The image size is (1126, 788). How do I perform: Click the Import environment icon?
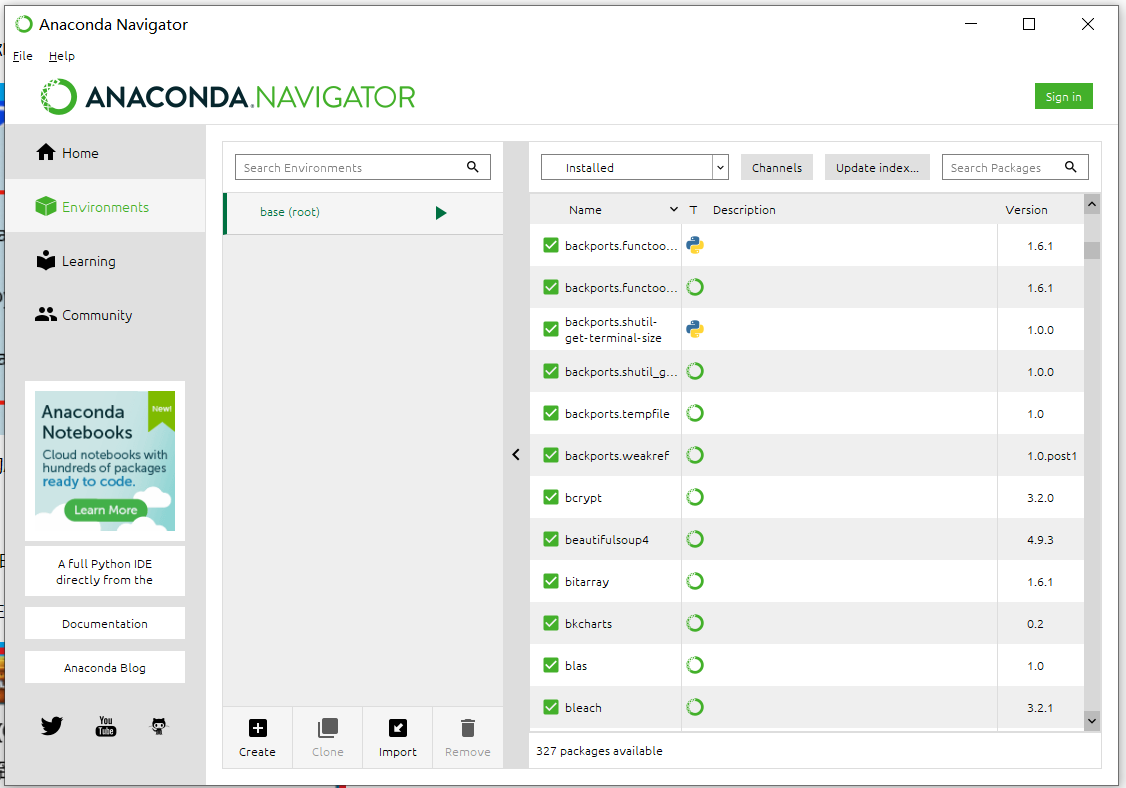click(398, 728)
